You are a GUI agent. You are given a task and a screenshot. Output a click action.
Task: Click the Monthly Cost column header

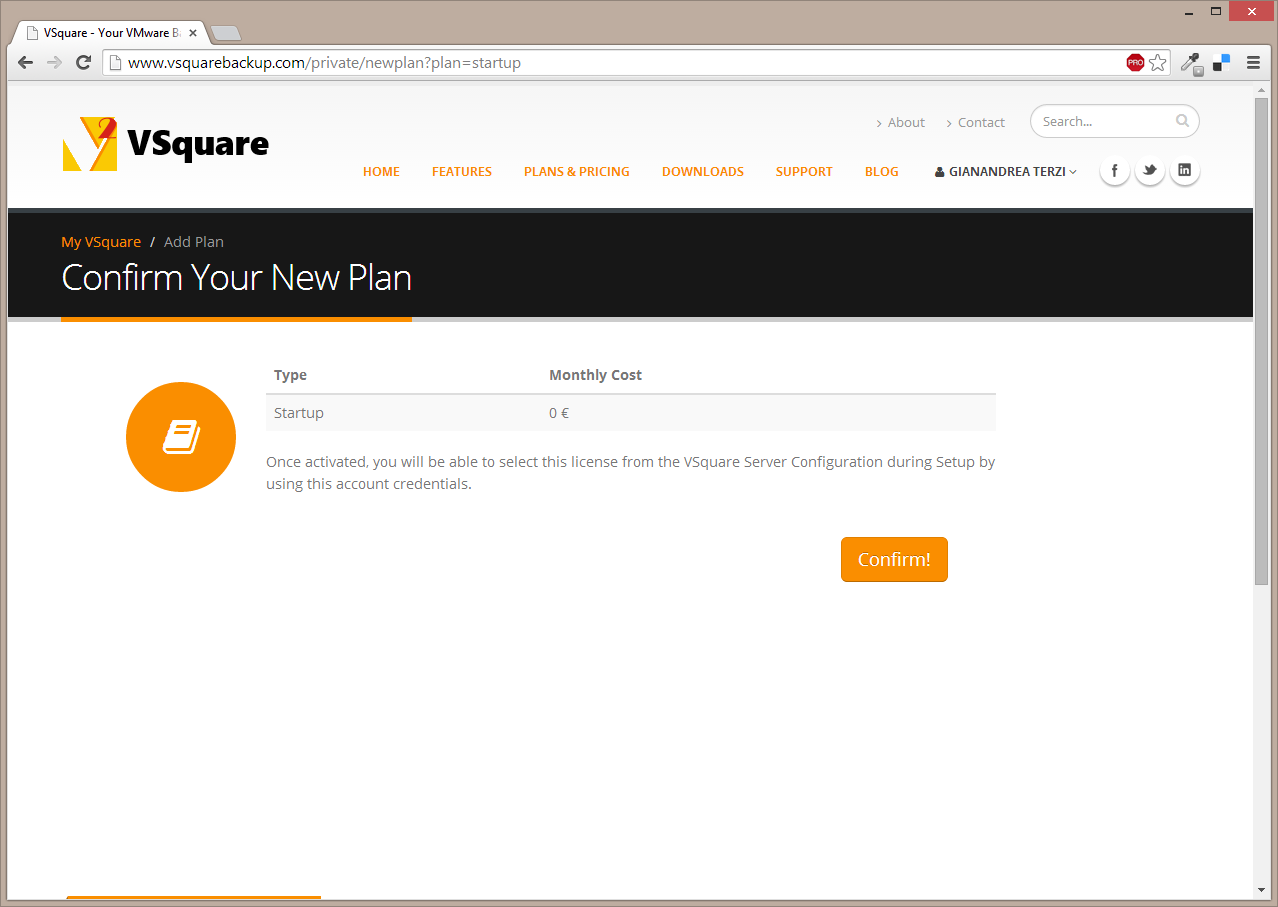pos(595,375)
